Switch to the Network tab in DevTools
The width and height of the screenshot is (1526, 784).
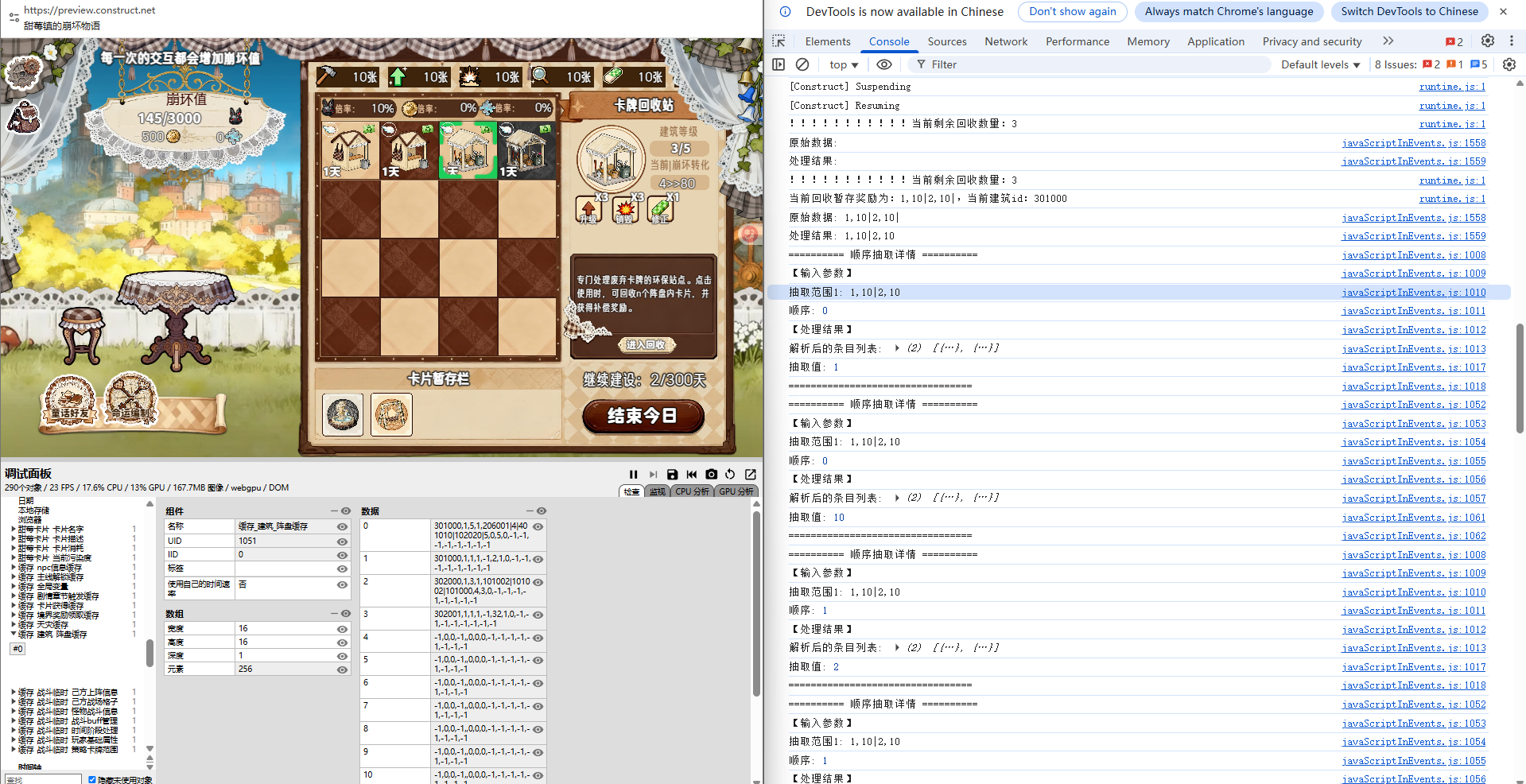click(x=1005, y=41)
